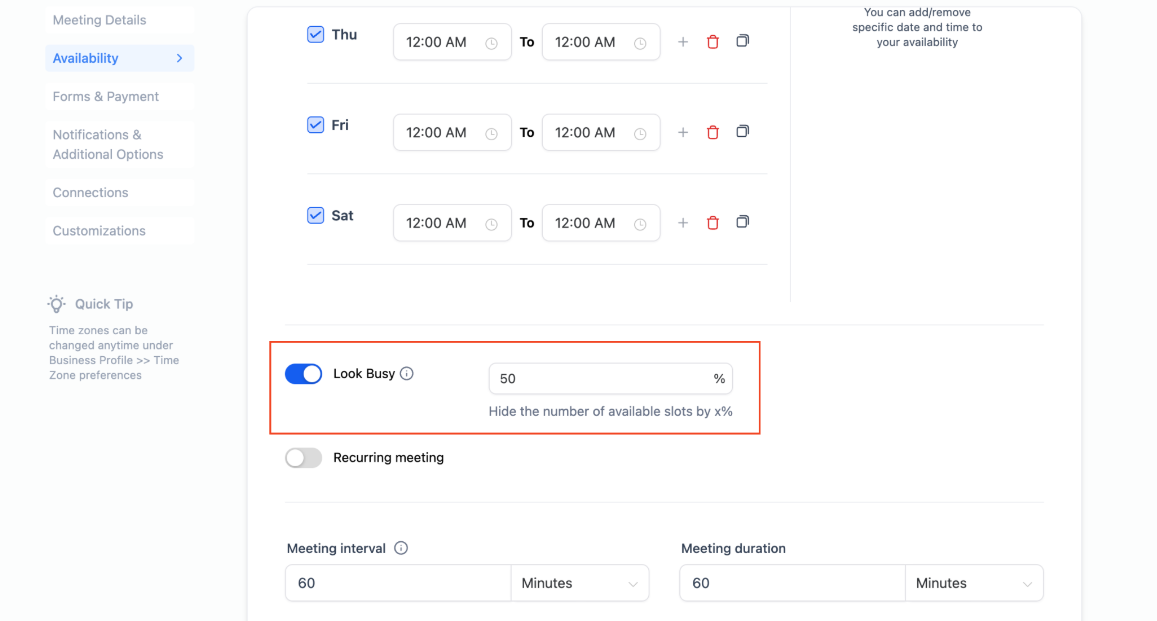
Task: Add another time slot for Friday
Action: pyautogui.click(x=683, y=132)
